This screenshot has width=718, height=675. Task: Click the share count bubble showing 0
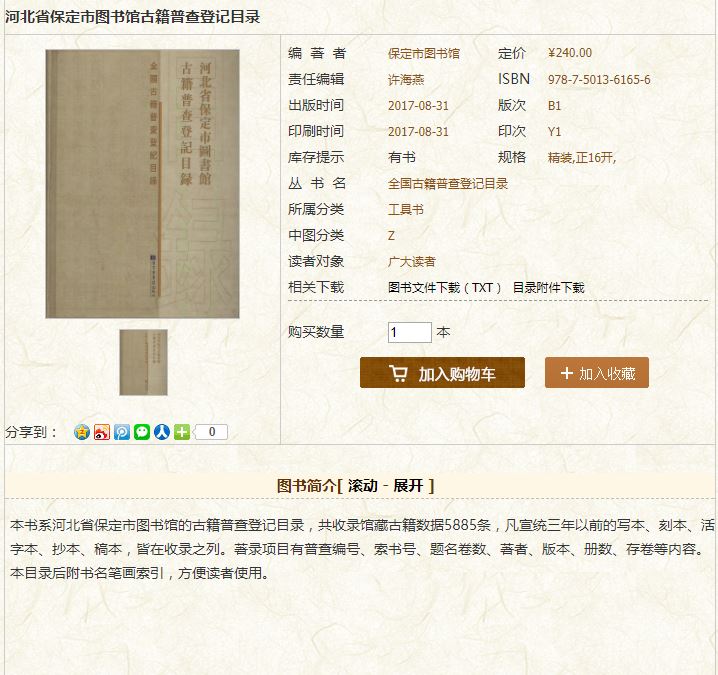point(211,432)
